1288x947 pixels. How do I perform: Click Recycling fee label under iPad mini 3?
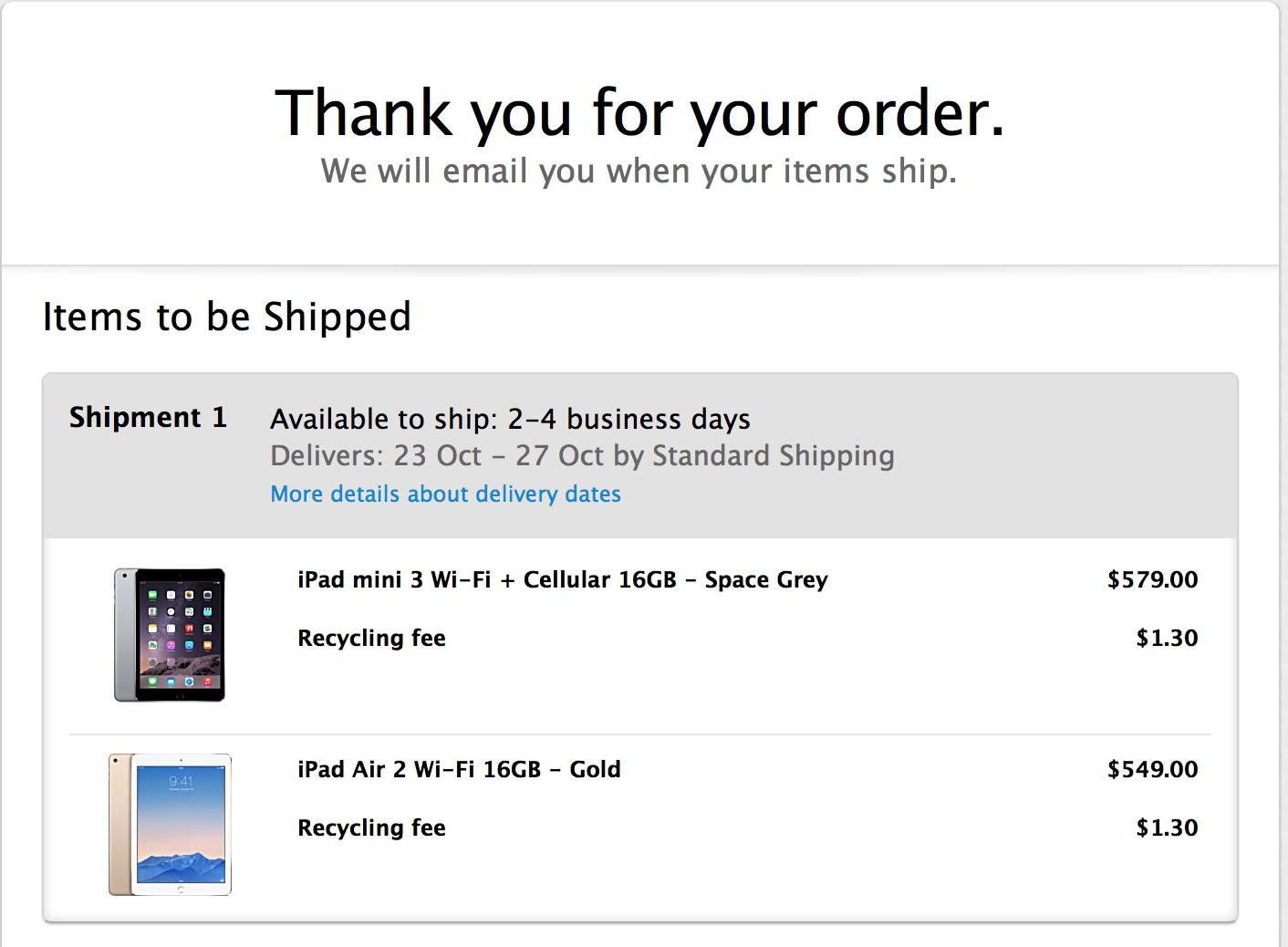coord(371,639)
